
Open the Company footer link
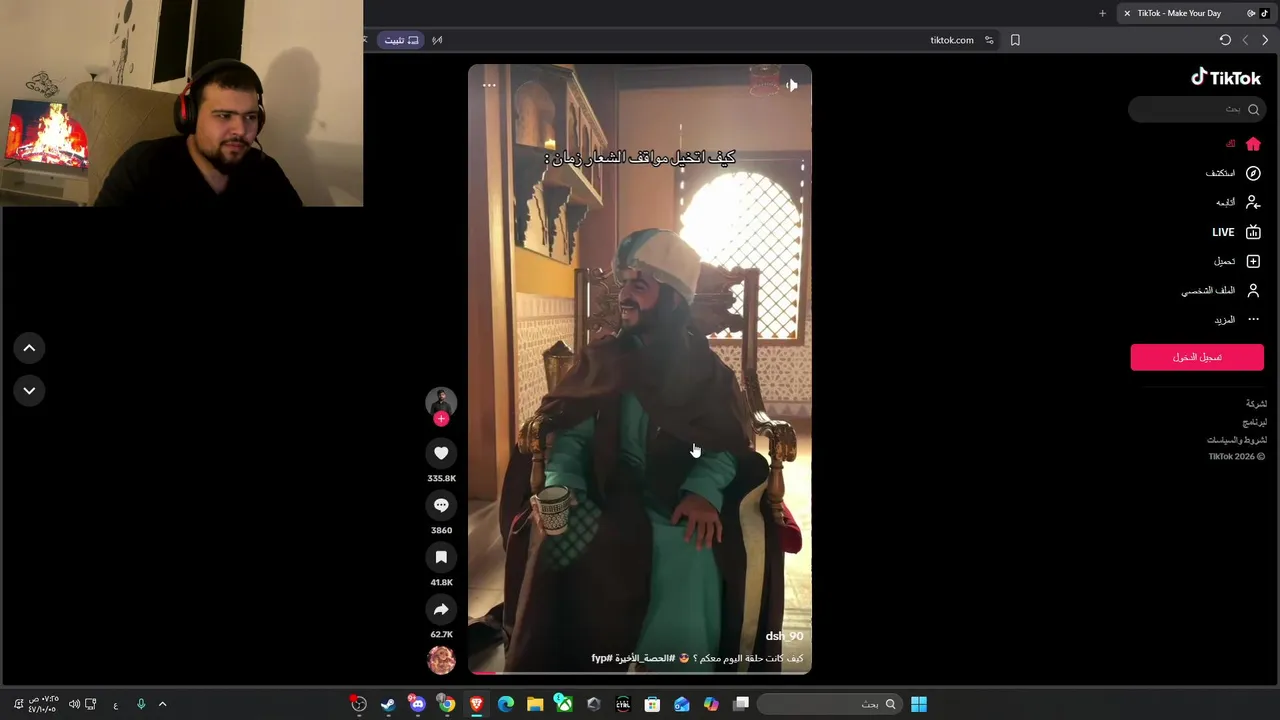tap(1256, 404)
